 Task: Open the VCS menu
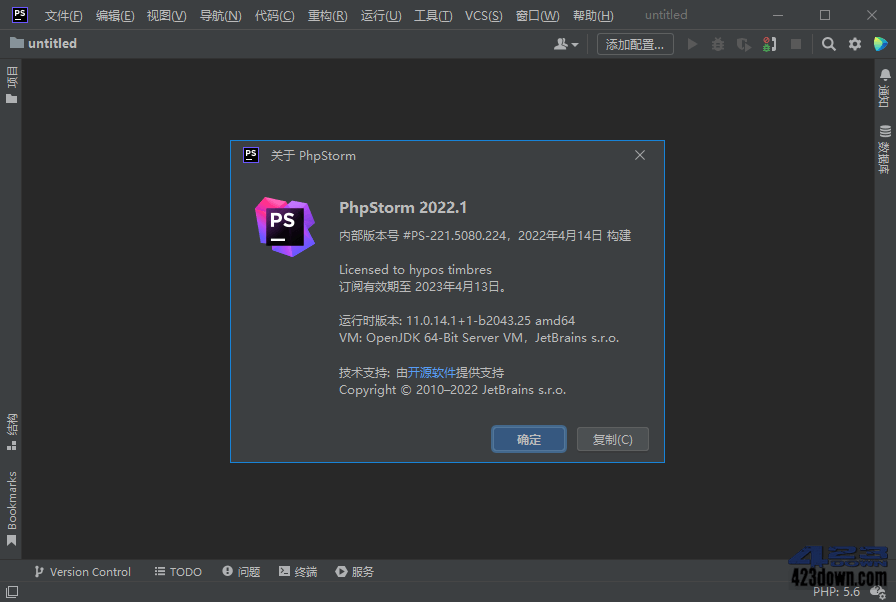[482, 15]
